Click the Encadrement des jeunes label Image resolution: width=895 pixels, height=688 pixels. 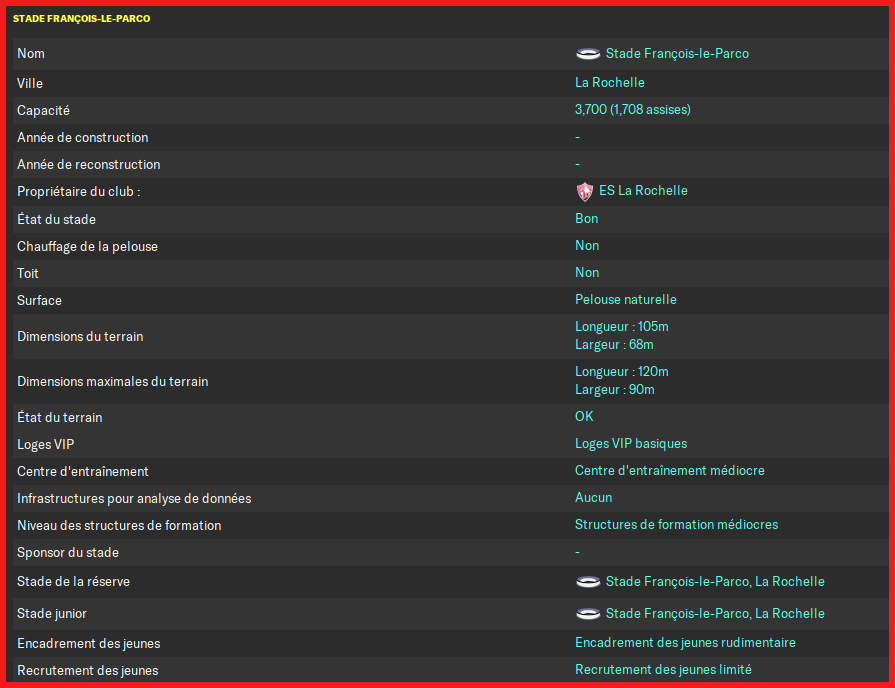click(x=88, y=644)
